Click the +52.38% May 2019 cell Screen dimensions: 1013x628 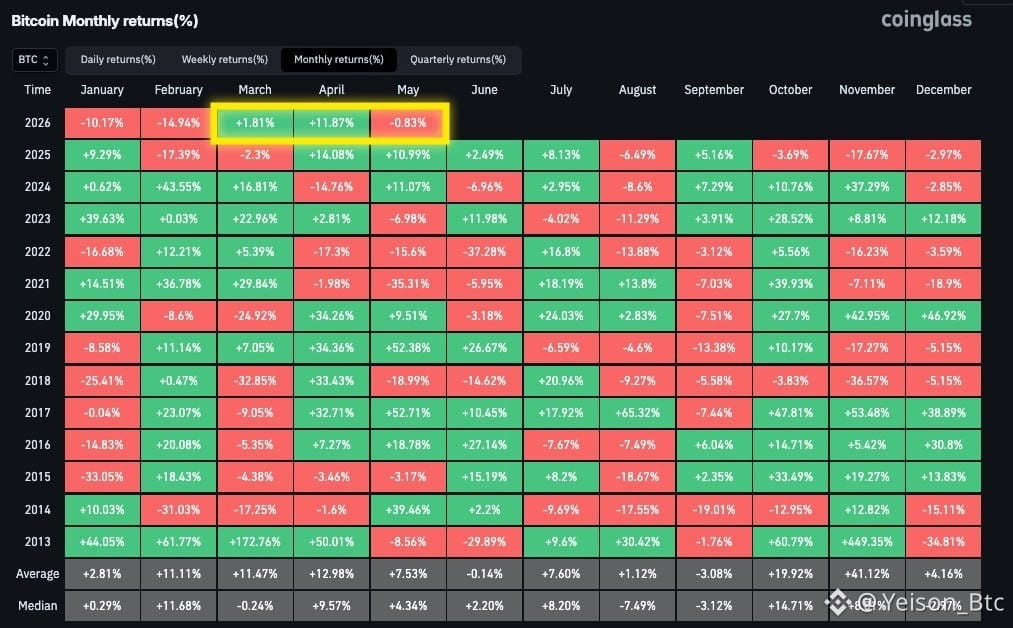pyautogui.click(x=408, y=348)
